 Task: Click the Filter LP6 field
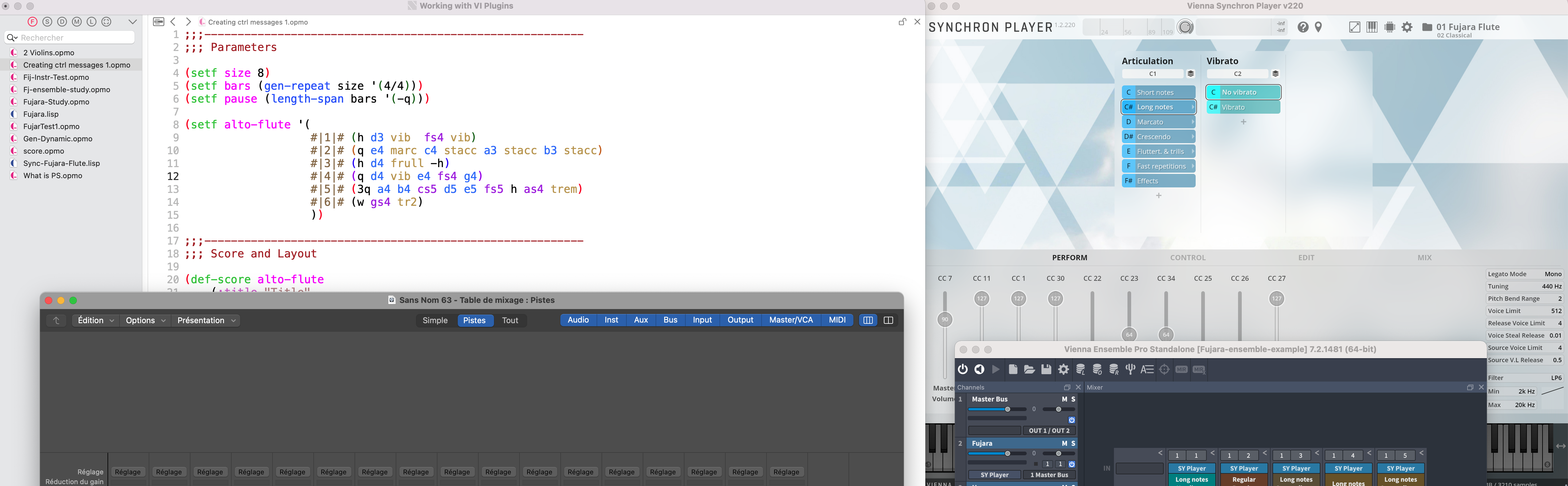[1525, 378]
